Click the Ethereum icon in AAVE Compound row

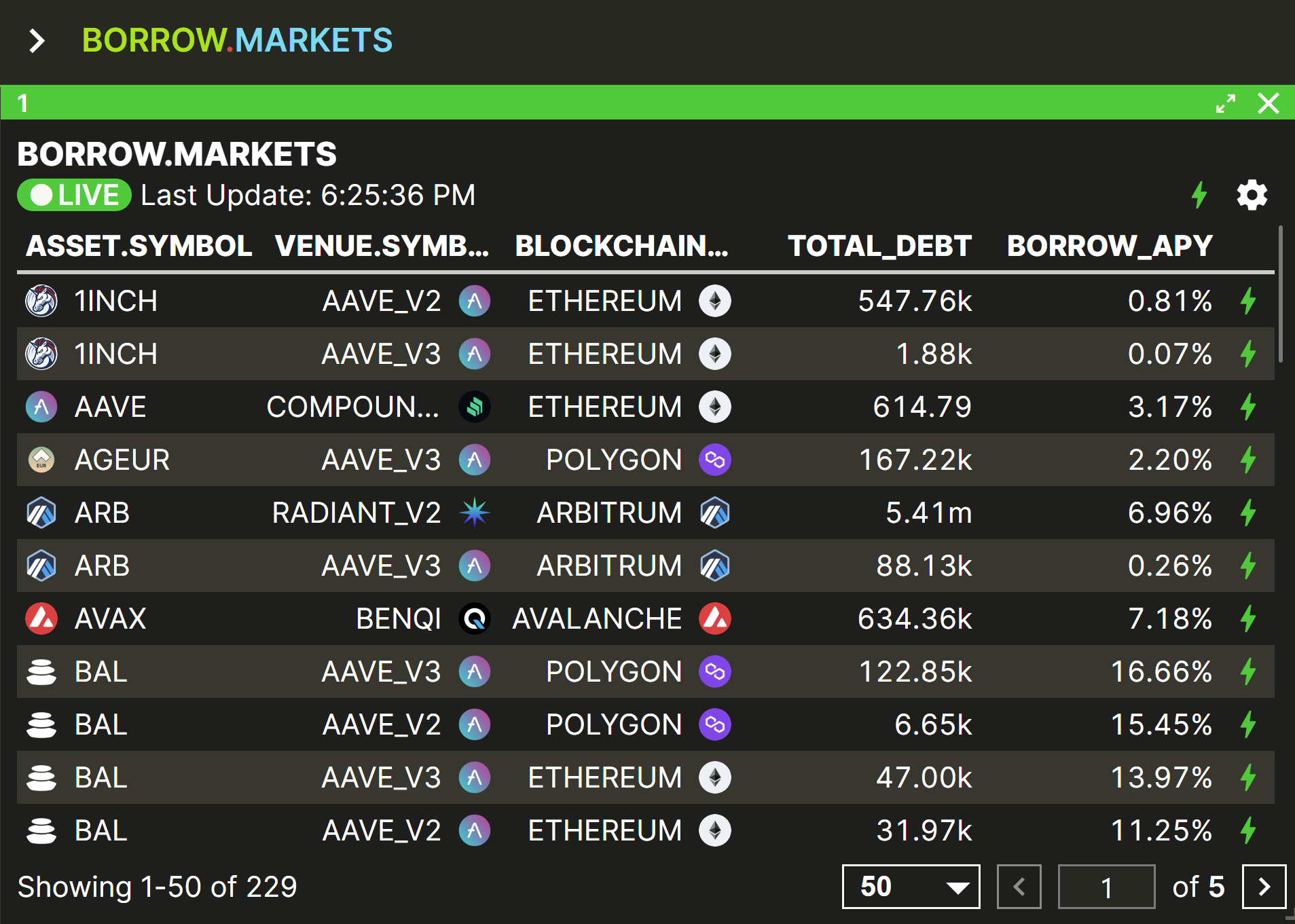(x=715, y=407)
